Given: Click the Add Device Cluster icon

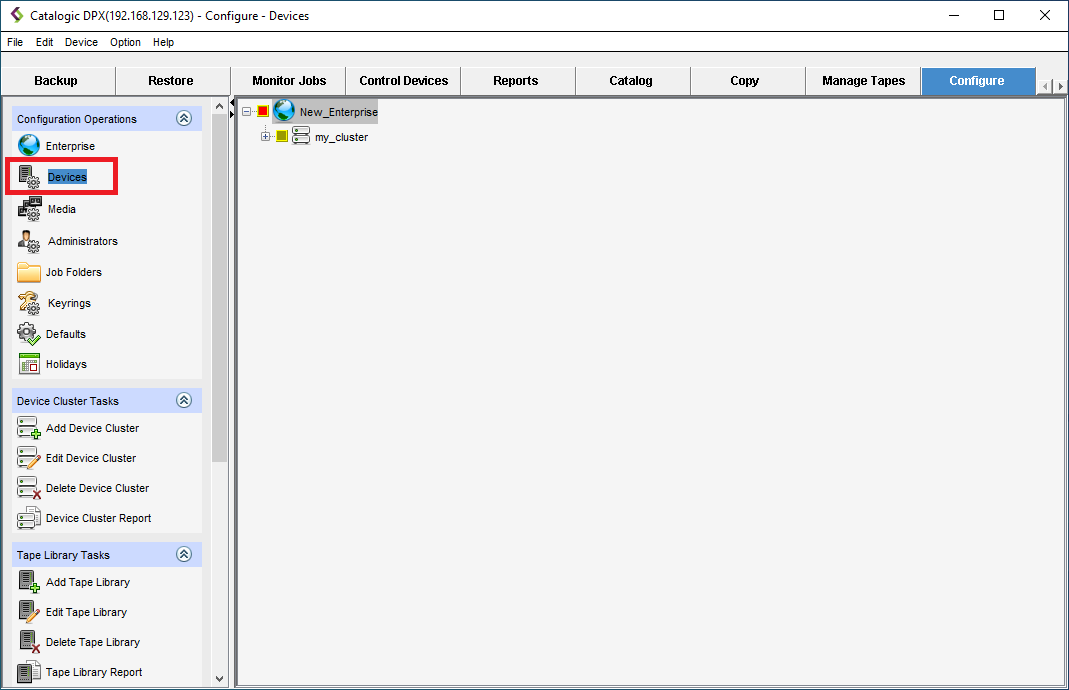Looking at the screenshot, I should [x=29, y=428].
